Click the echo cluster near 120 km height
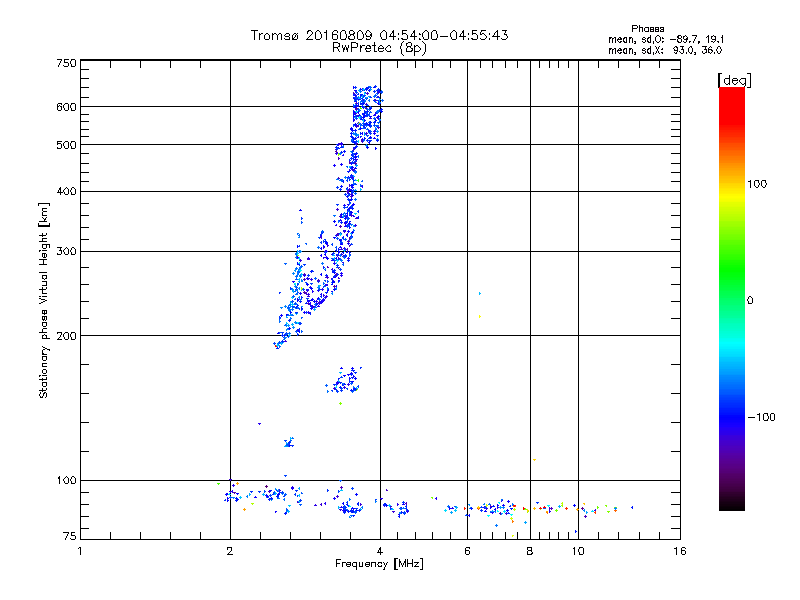Viewport: 800px width, 600px height. [289, 442]
